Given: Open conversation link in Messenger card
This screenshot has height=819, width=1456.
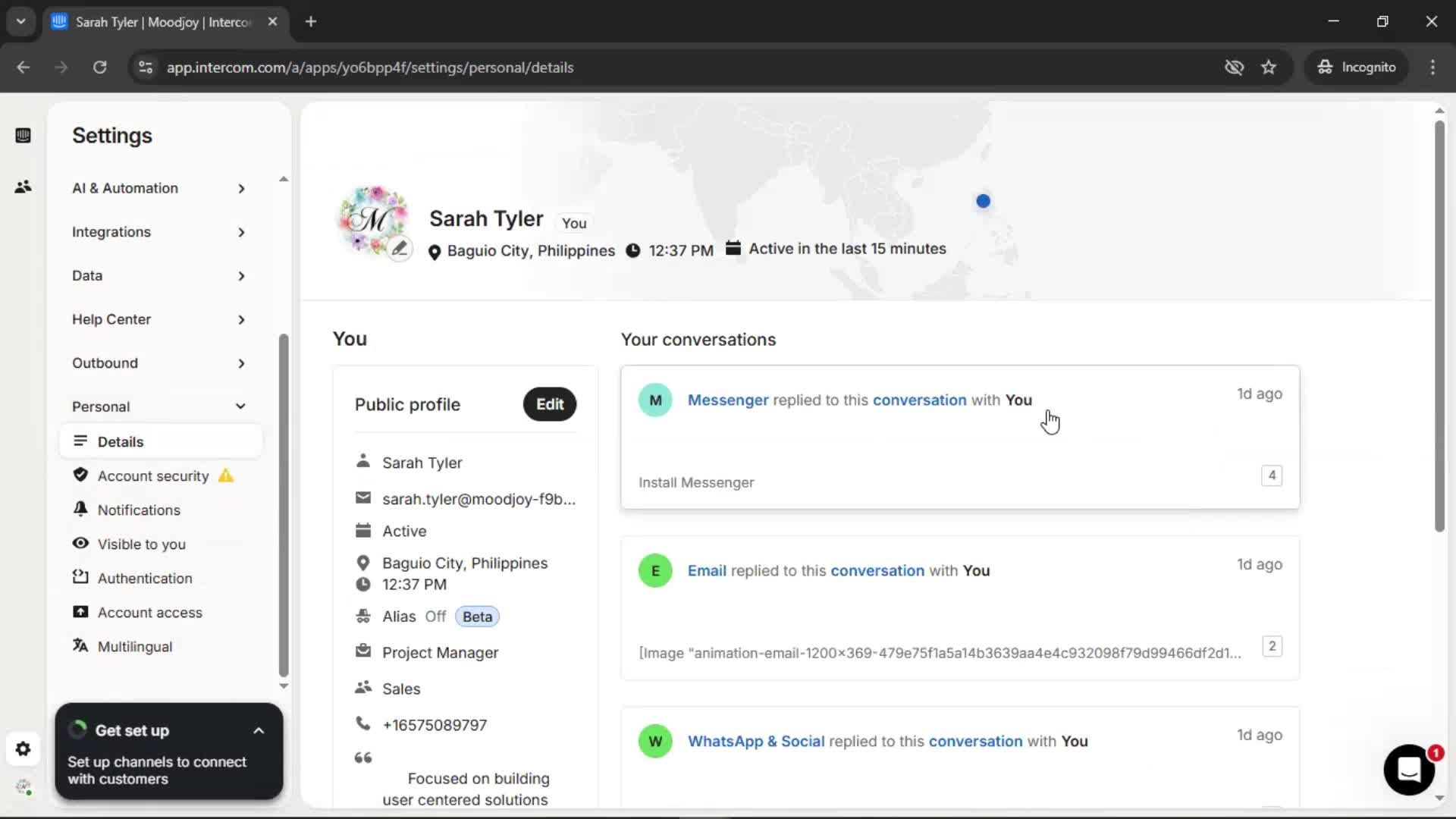Looking at the screenshot, I should pyautogui.click(x=920, y=400).
